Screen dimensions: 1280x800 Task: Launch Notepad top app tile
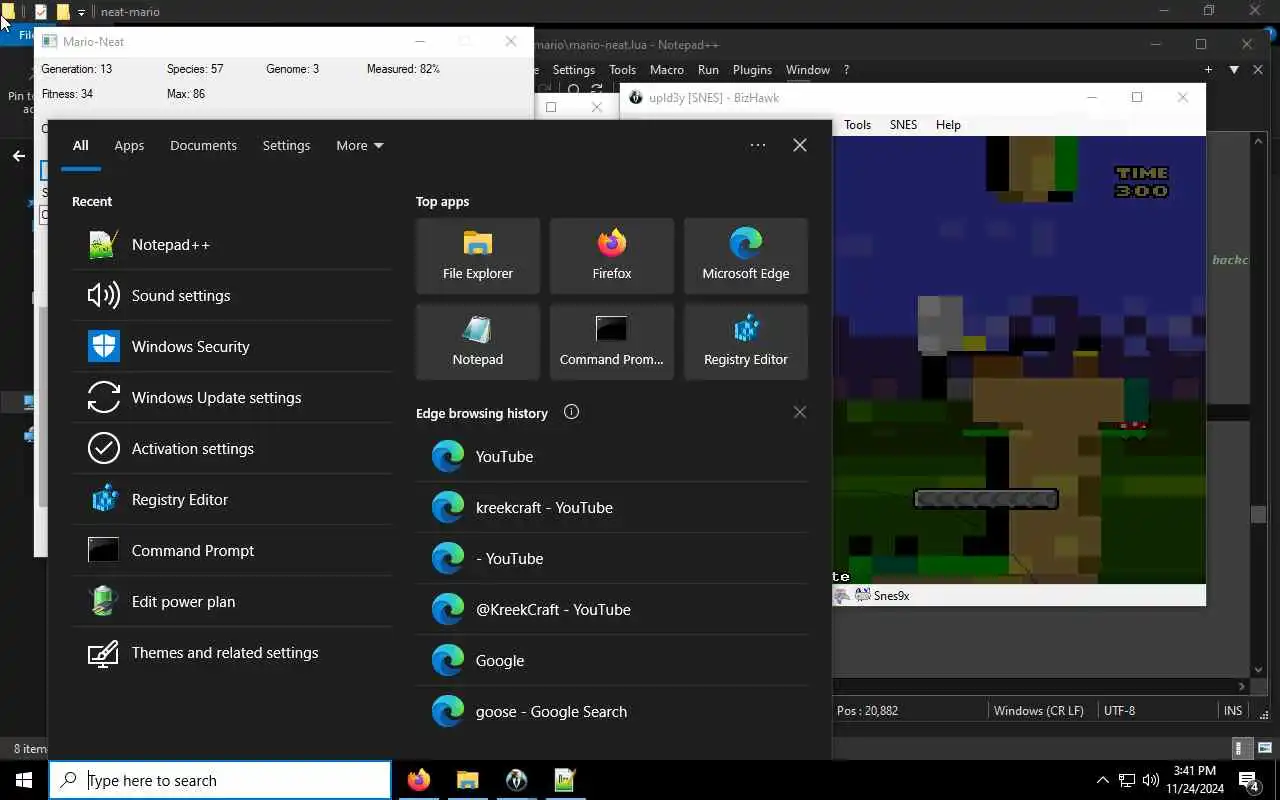(478, 342)
